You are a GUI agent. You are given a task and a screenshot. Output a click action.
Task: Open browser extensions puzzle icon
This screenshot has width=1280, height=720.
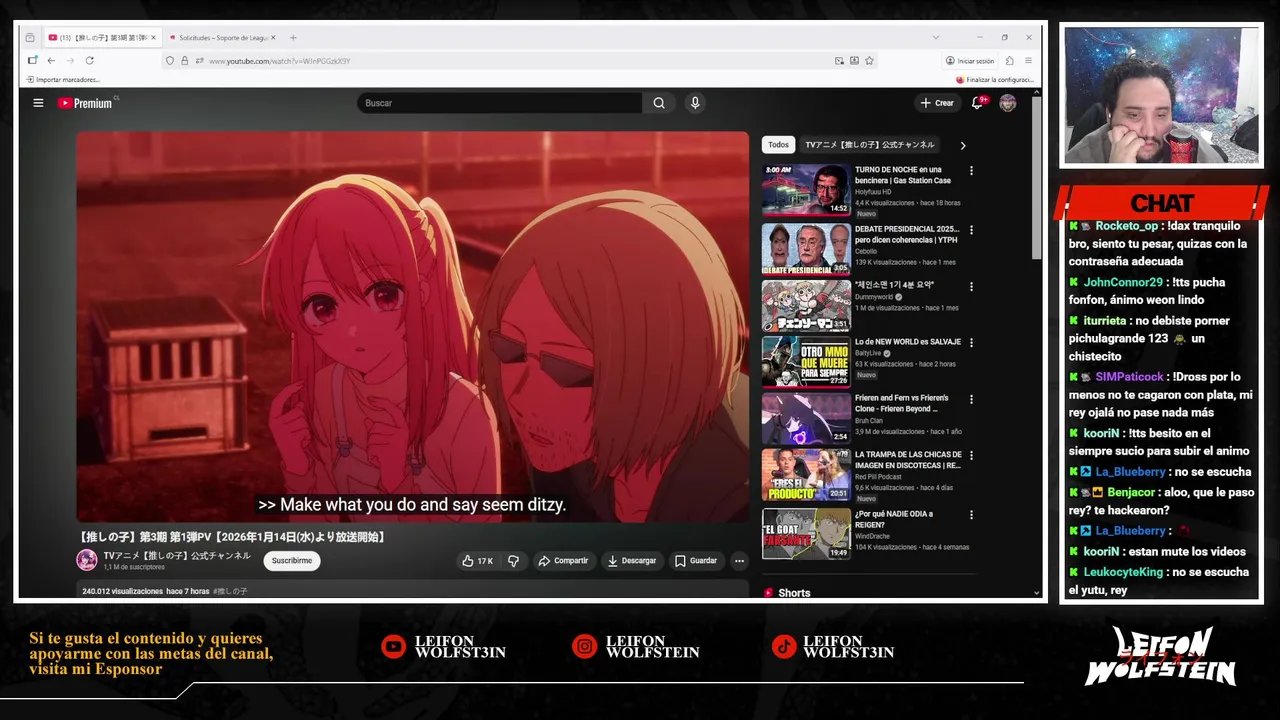[1009, 61]
